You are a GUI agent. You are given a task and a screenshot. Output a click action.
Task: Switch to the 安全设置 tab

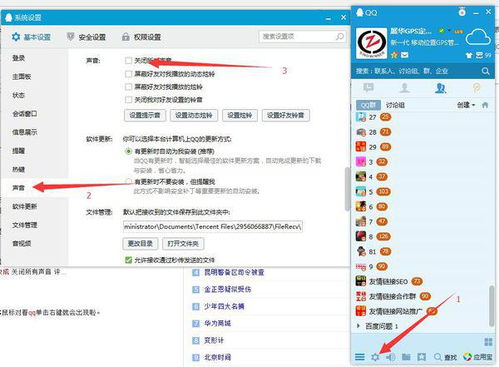(x=86, y=37)
